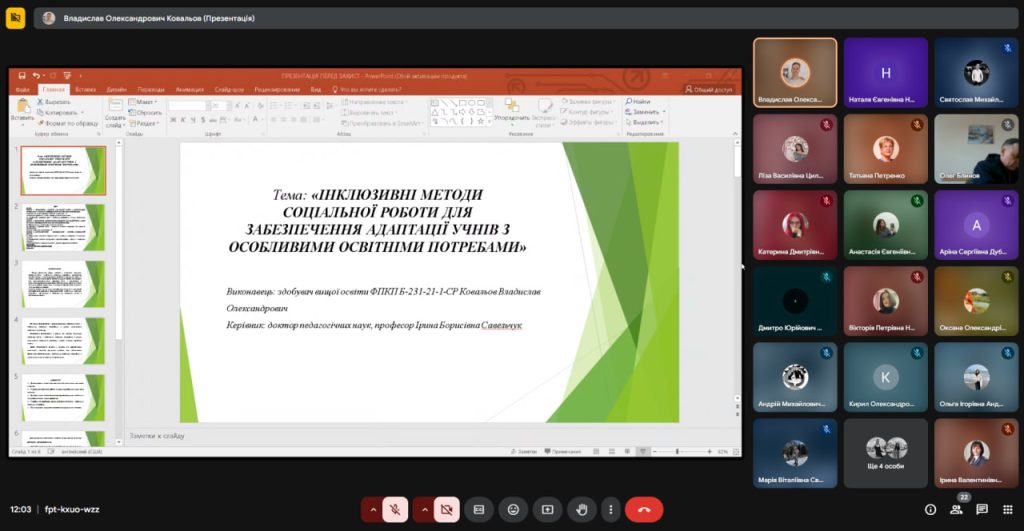Open the emoji reactions button
The image size is (1024, 531).
[x=513, y=509]
